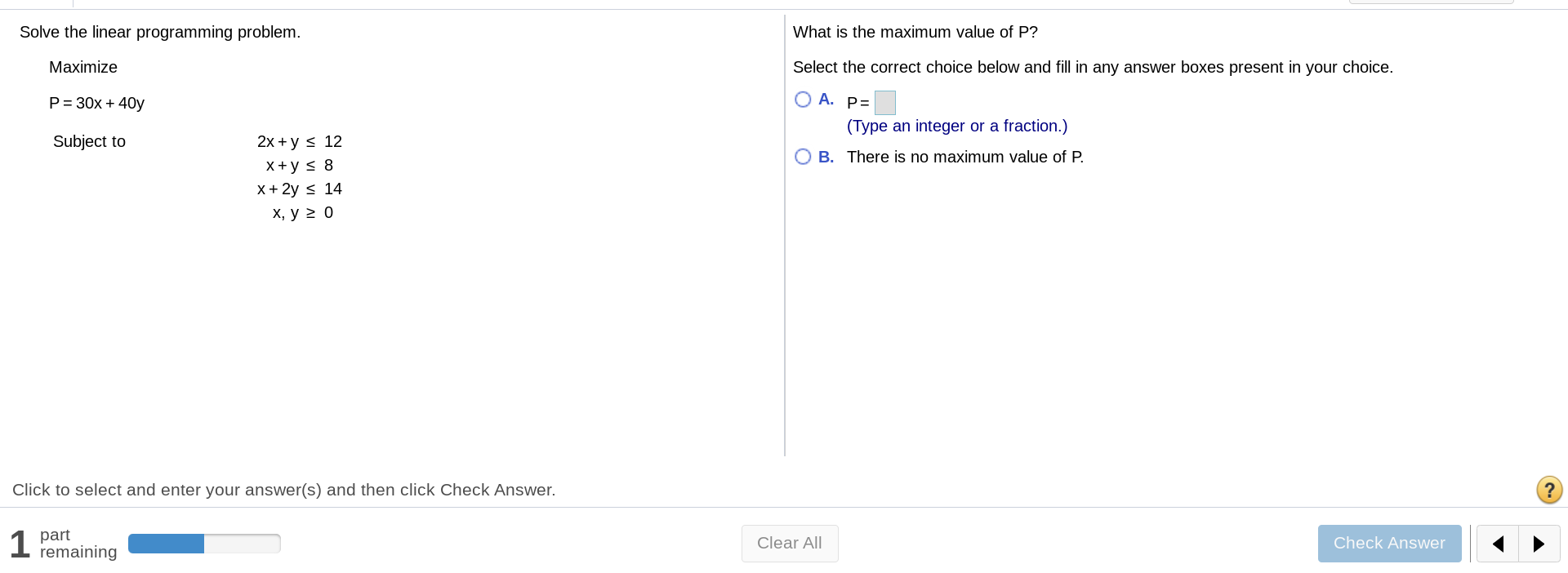Click the bold 'A.' choice label

826,100
